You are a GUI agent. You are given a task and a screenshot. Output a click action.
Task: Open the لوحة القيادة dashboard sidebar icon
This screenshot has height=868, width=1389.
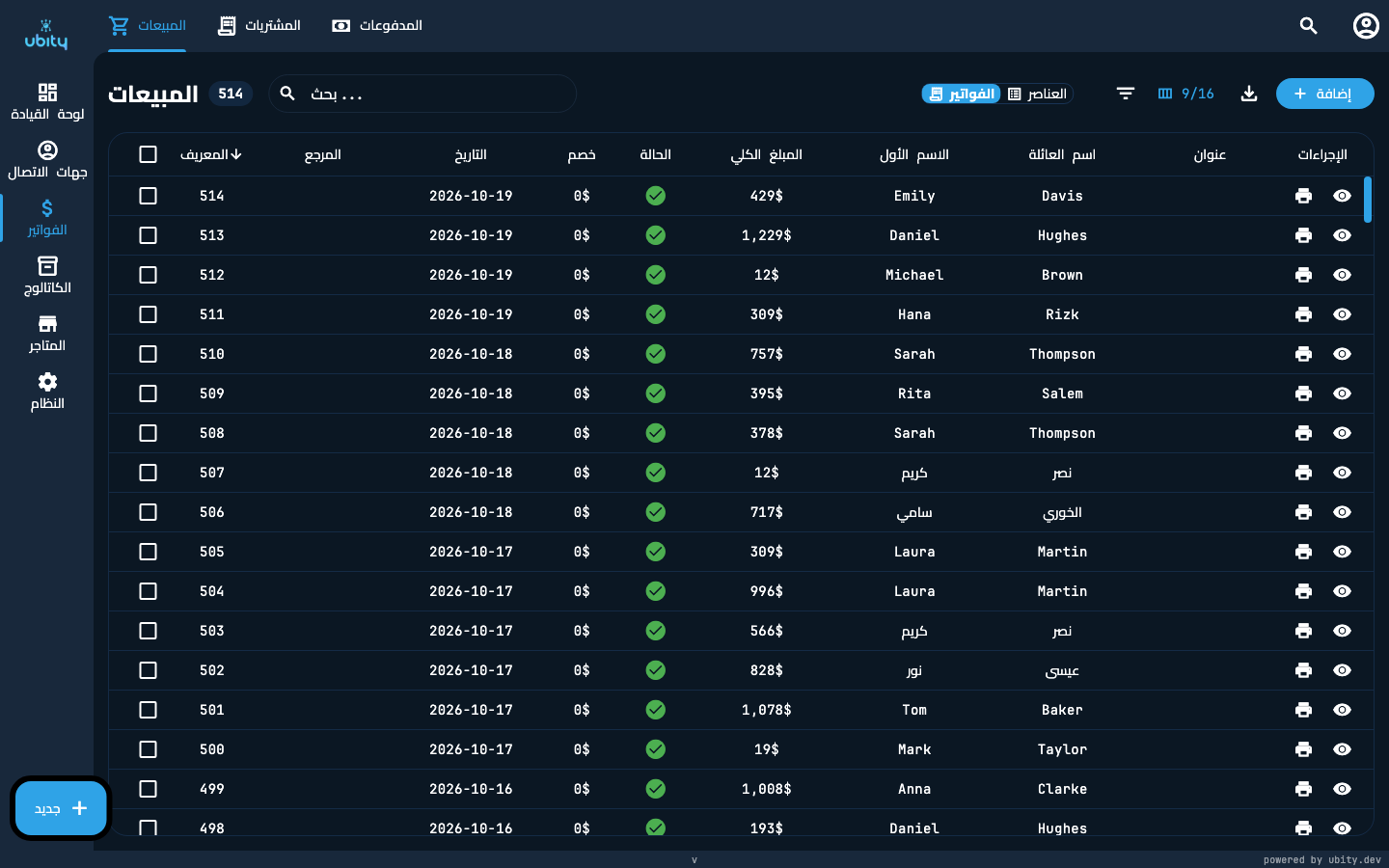(x=47, y=101)
